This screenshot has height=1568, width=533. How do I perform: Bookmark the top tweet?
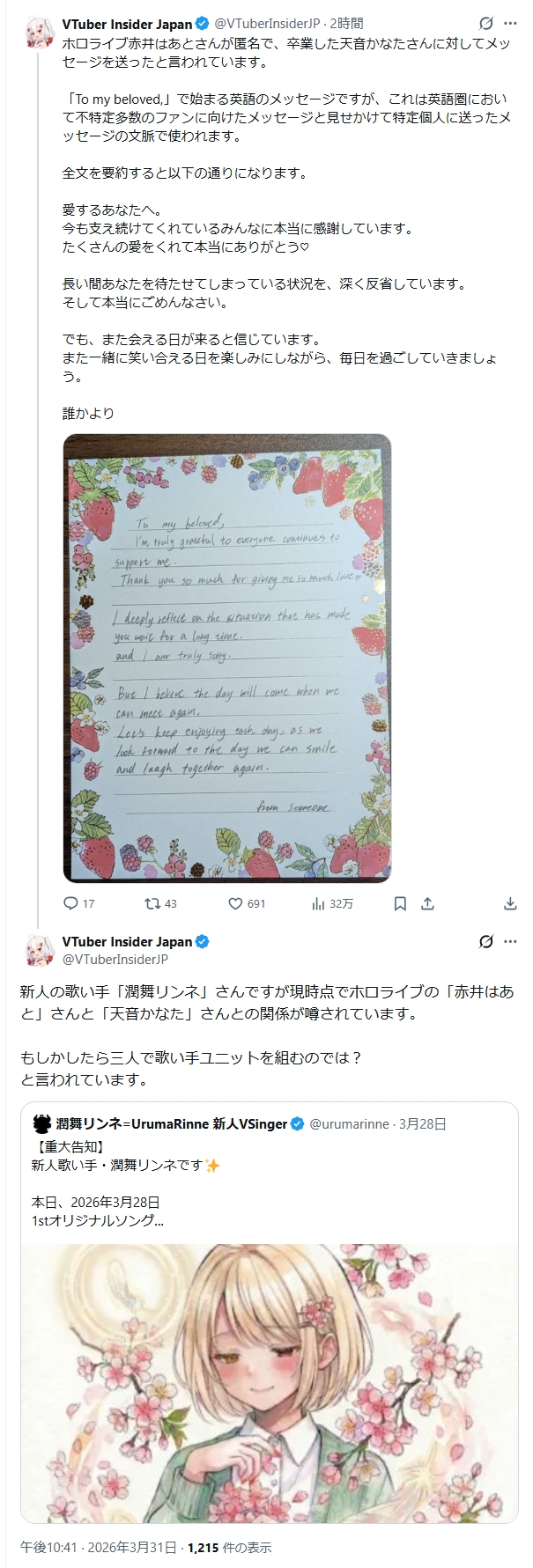[x=400, y=903]
